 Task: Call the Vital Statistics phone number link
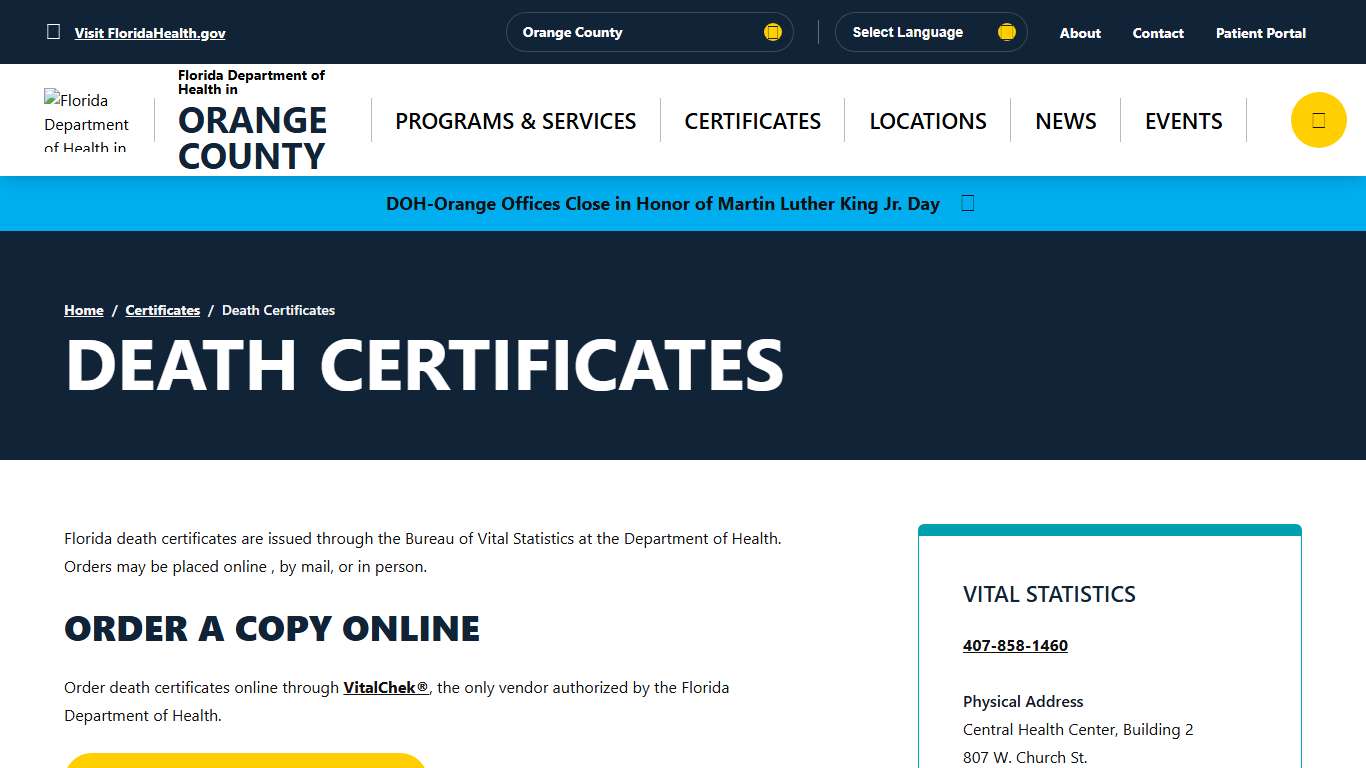(1015, 645)
